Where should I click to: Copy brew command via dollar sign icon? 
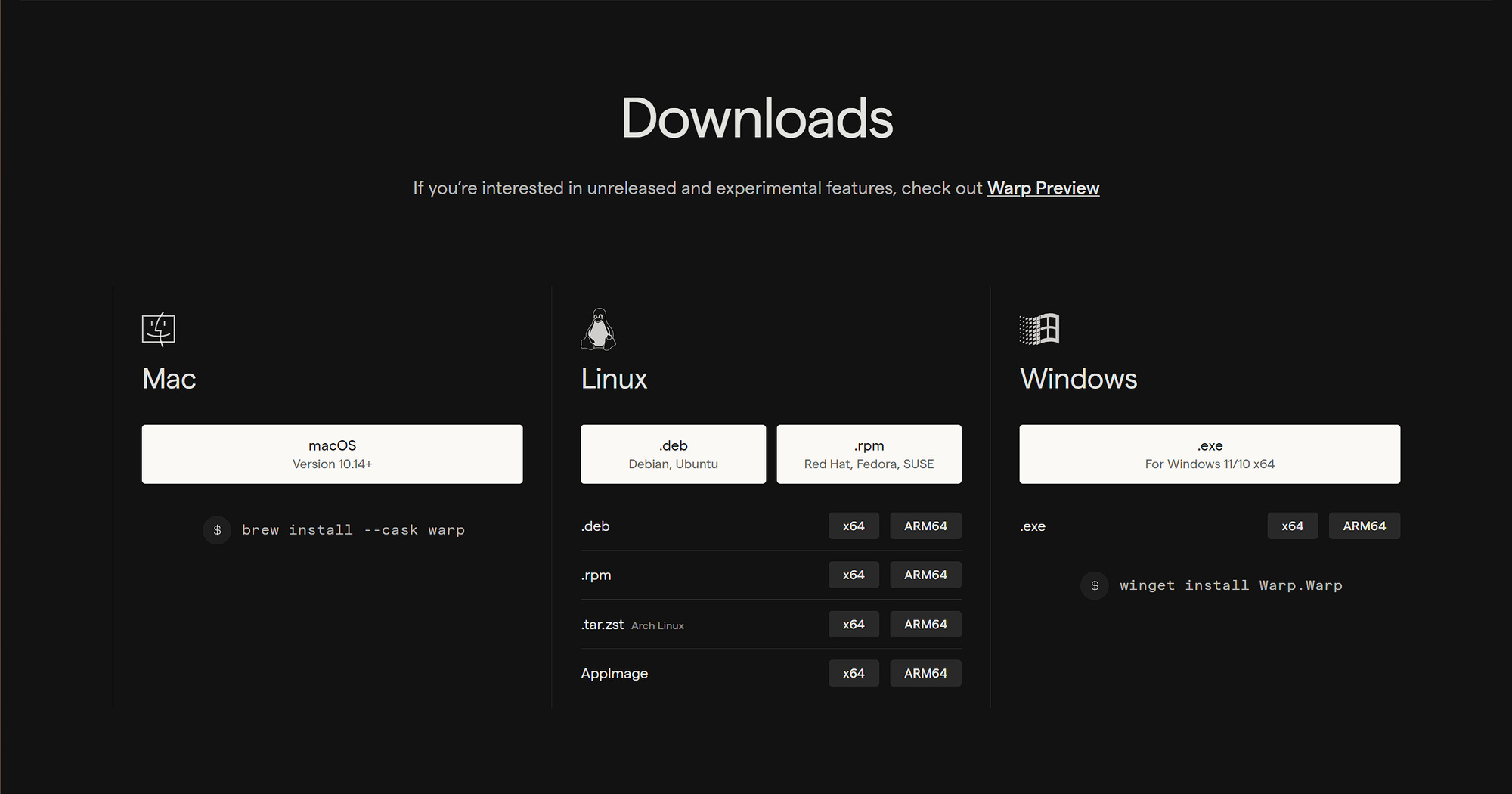click(x=217, y=530)
